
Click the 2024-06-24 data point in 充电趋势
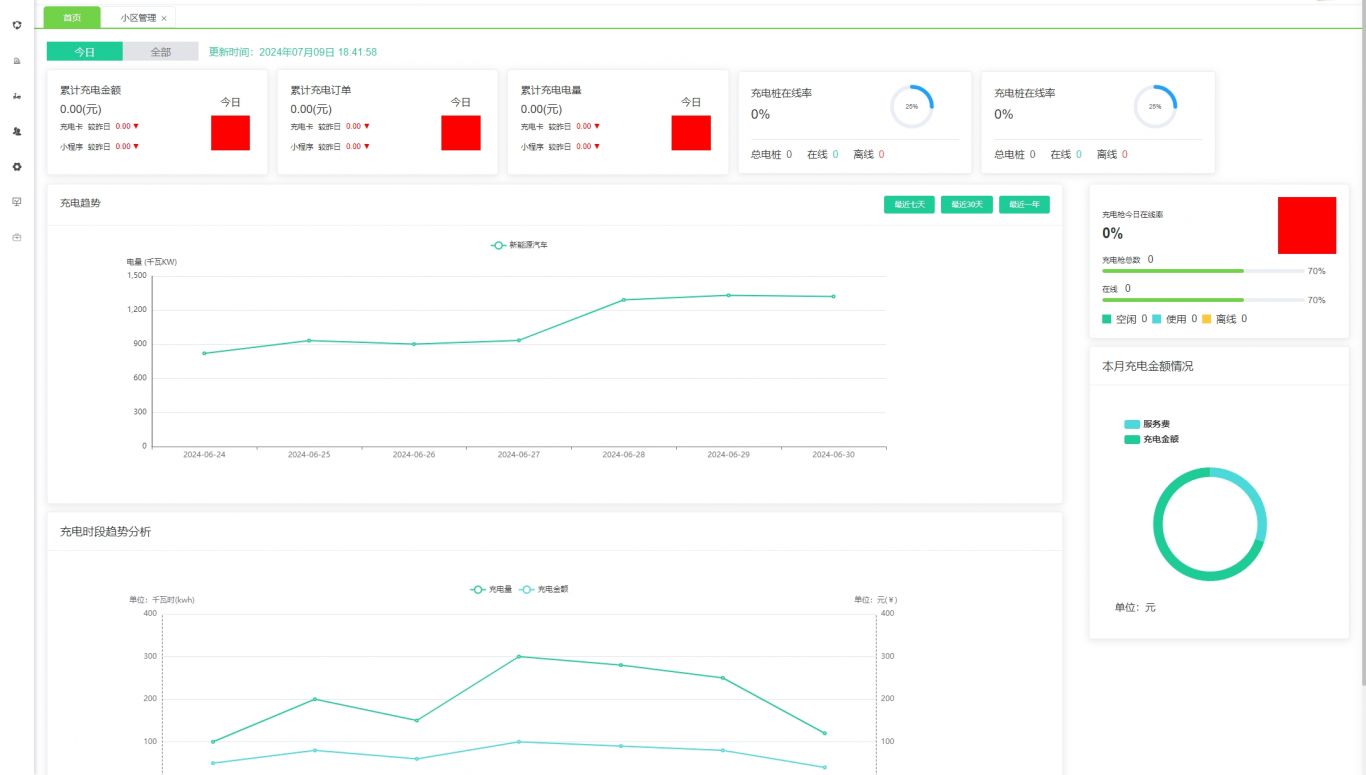click(x=204, y=353)
